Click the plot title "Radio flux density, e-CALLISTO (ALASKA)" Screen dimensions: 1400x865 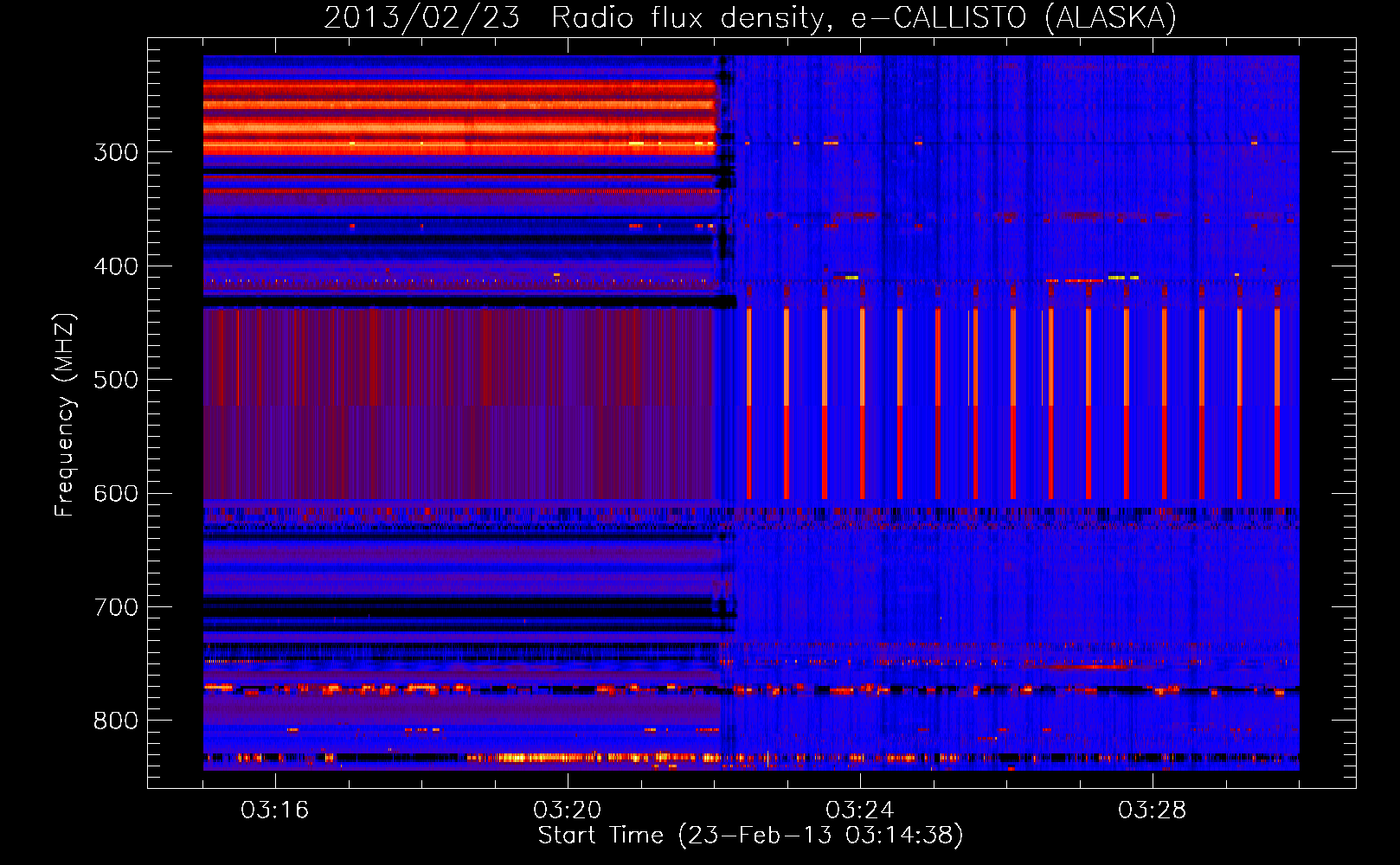[864, 18]
